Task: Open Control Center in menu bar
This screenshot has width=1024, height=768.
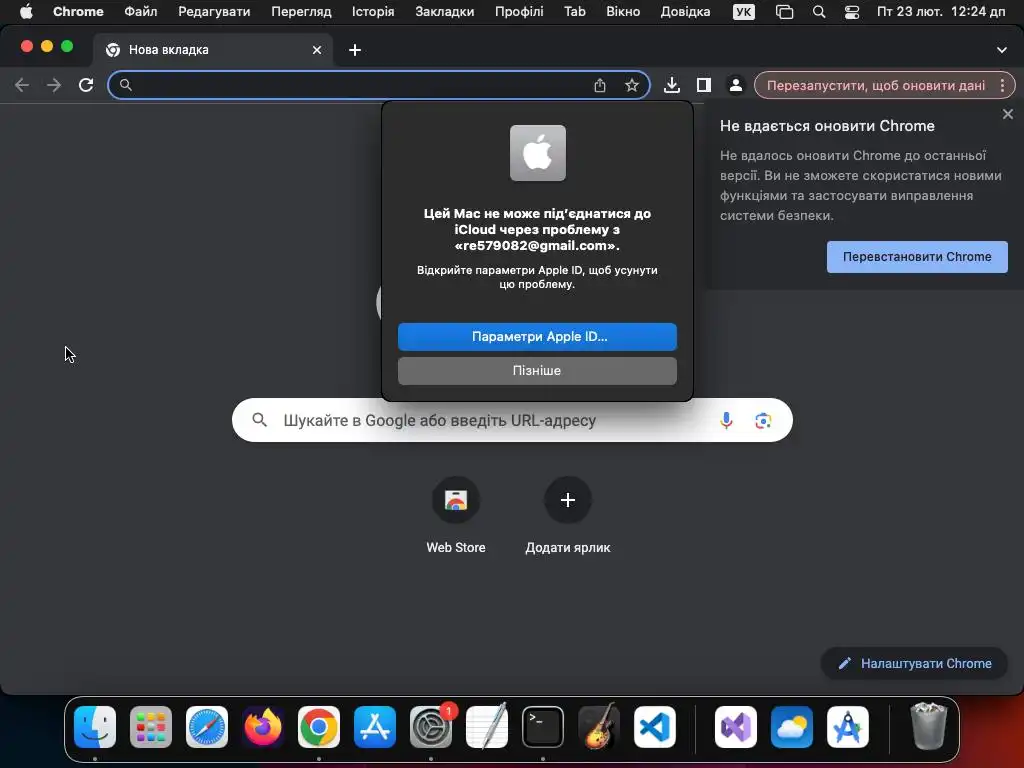Action: coord(852,12)
